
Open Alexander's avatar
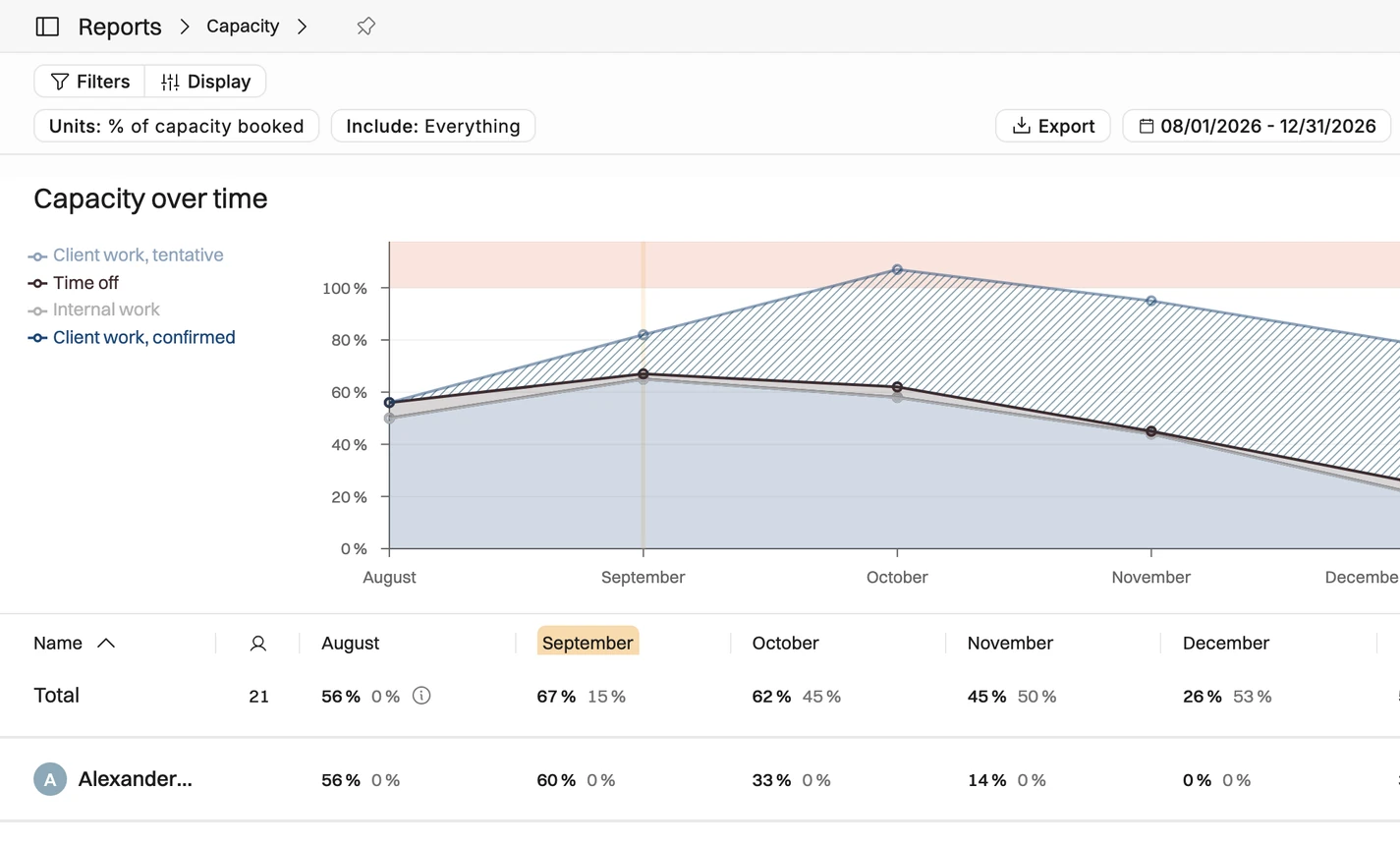(50, 779)
